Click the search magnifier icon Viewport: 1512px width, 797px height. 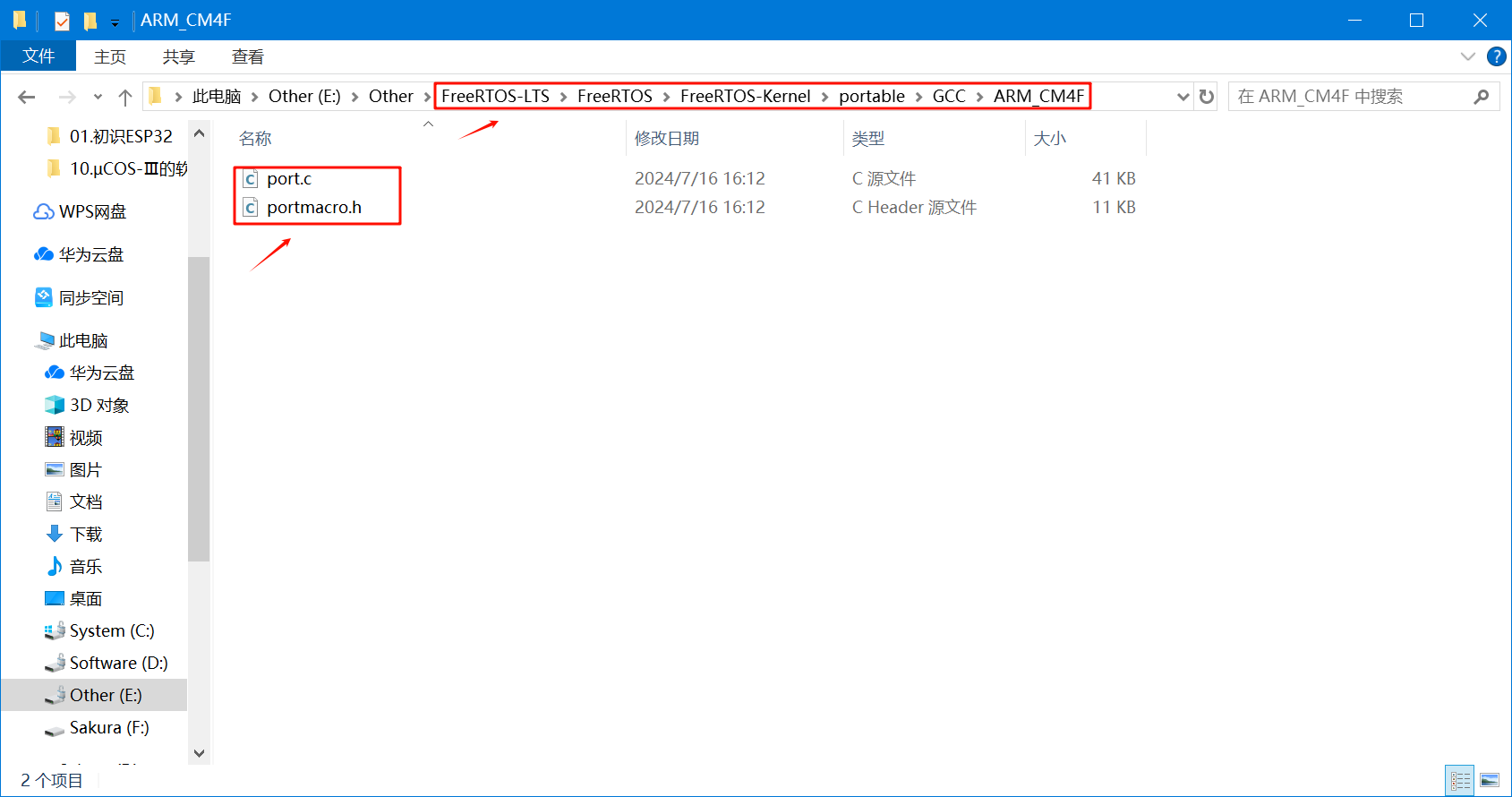point(1482,97)
